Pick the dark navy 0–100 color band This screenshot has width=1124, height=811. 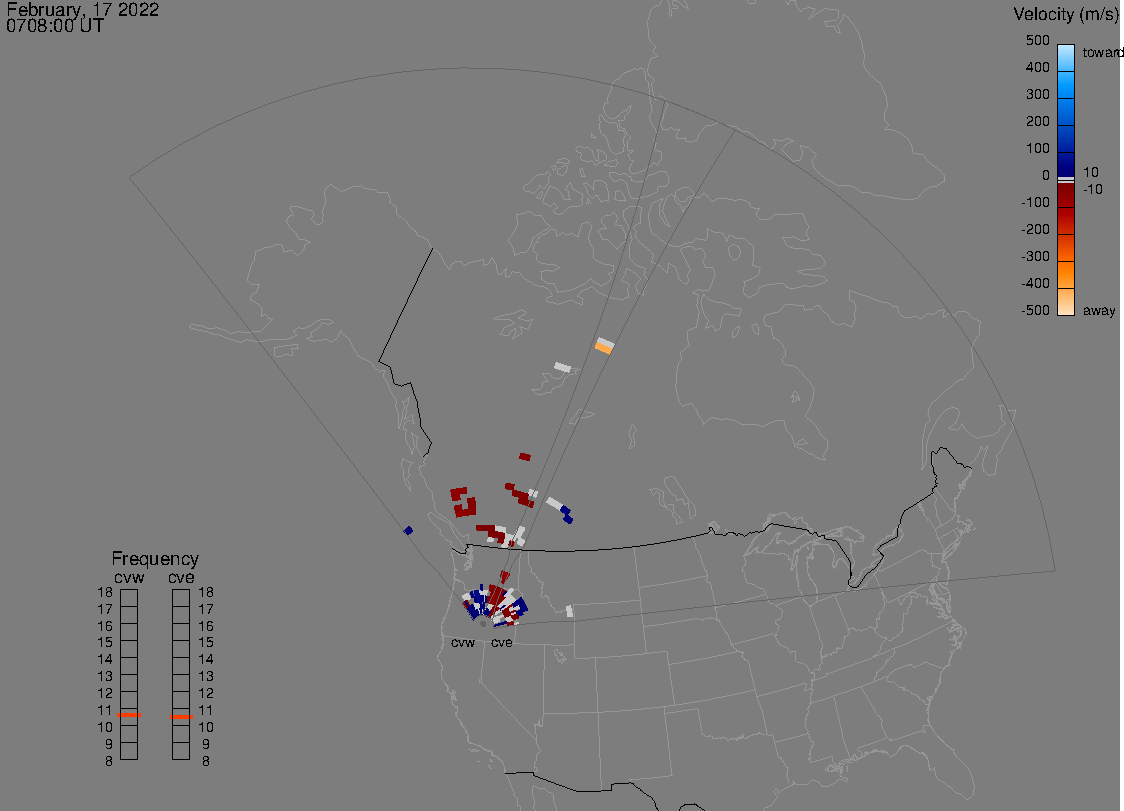1066,165
